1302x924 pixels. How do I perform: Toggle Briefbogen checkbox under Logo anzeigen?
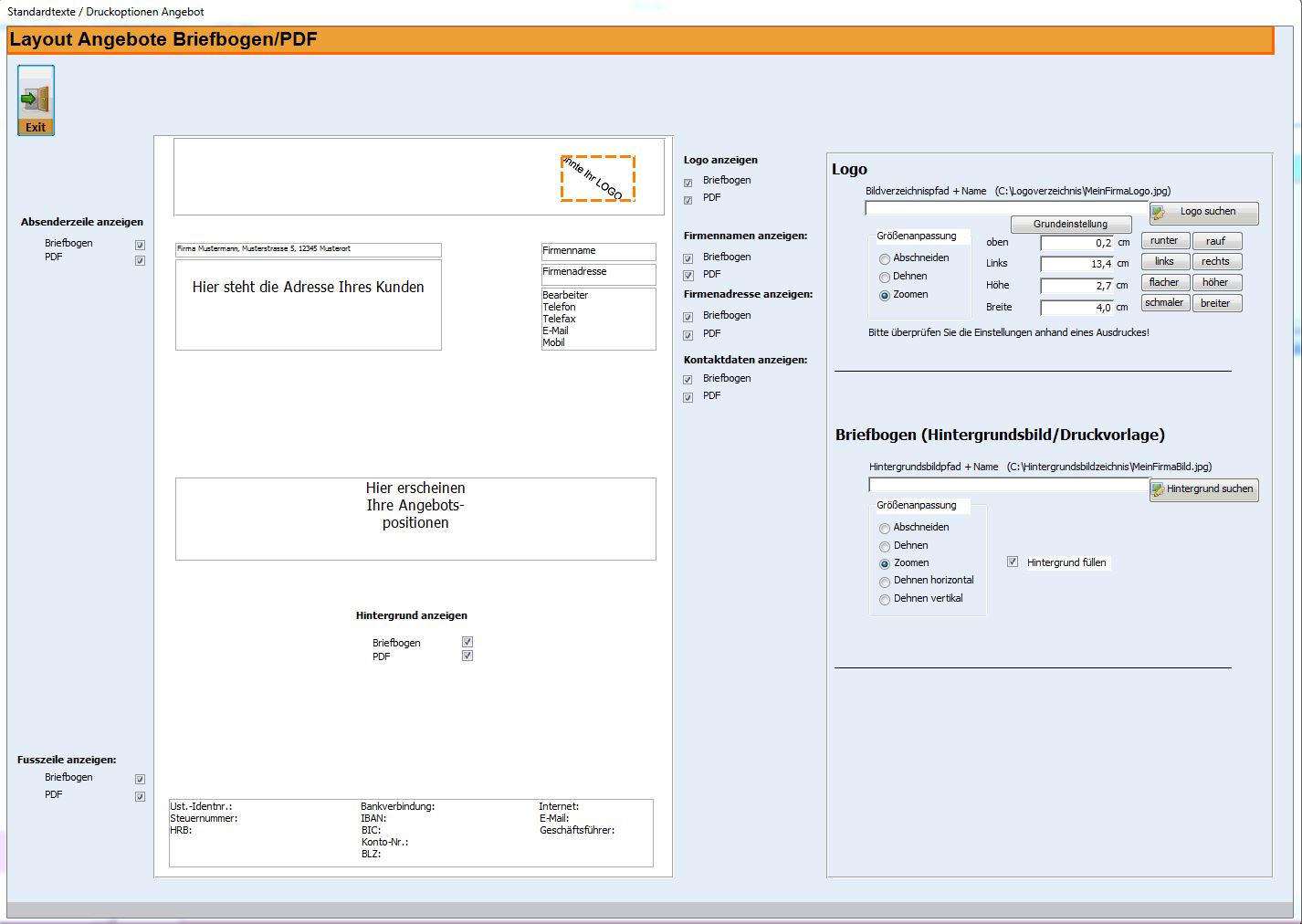688,183
